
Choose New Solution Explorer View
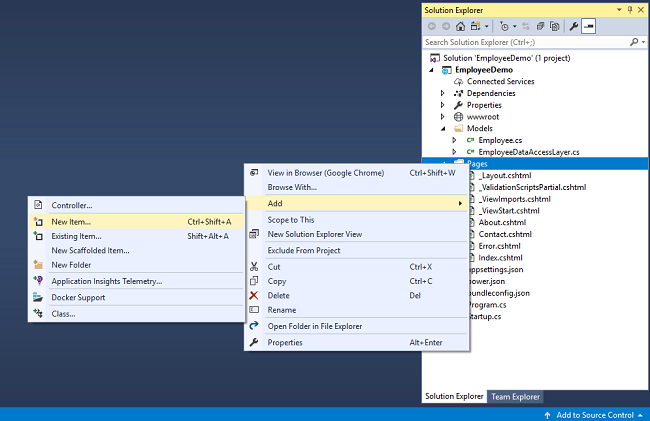[x=357, y=235]
